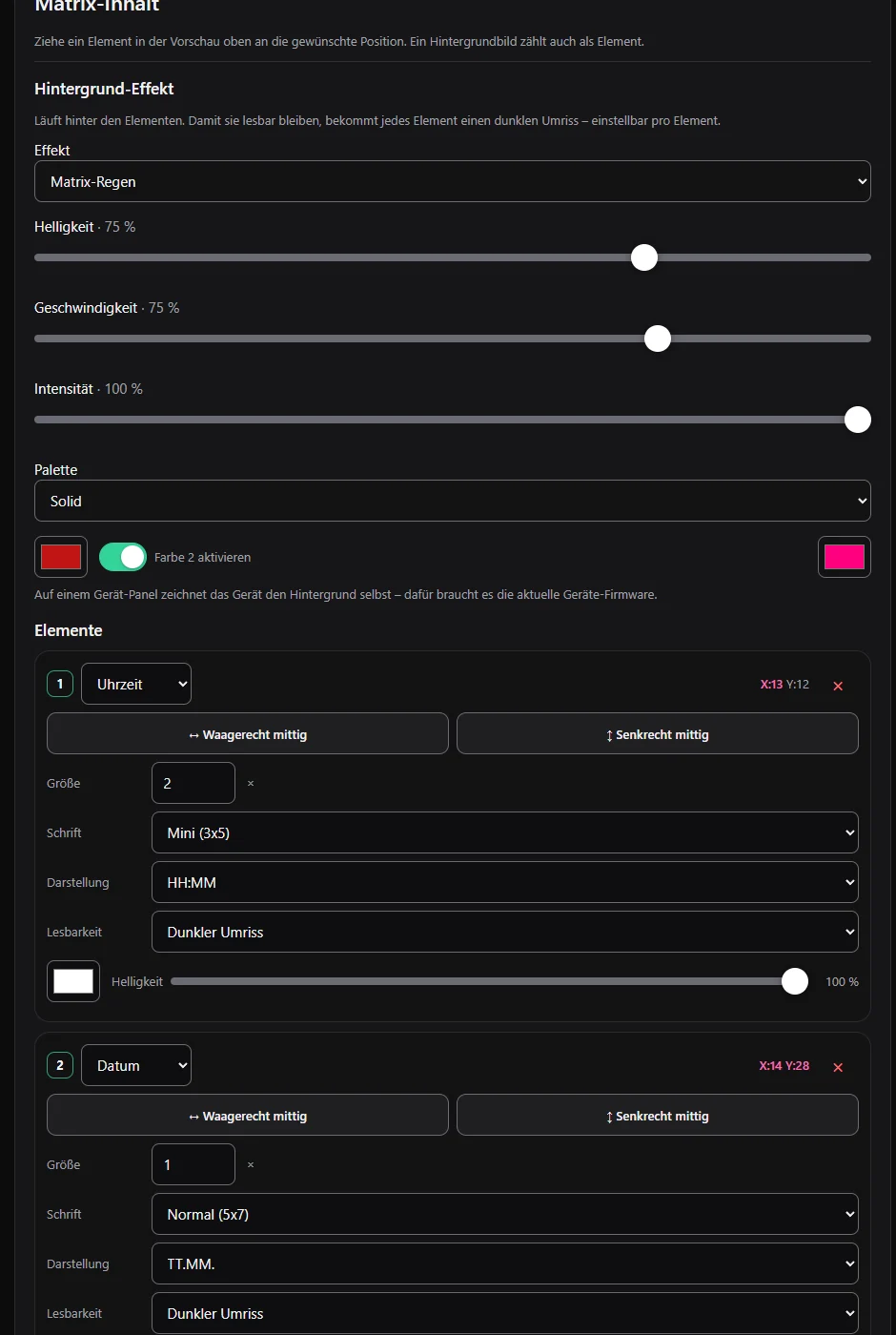Remove the Uhrzeit element with the red X

(x=838, y=686)
